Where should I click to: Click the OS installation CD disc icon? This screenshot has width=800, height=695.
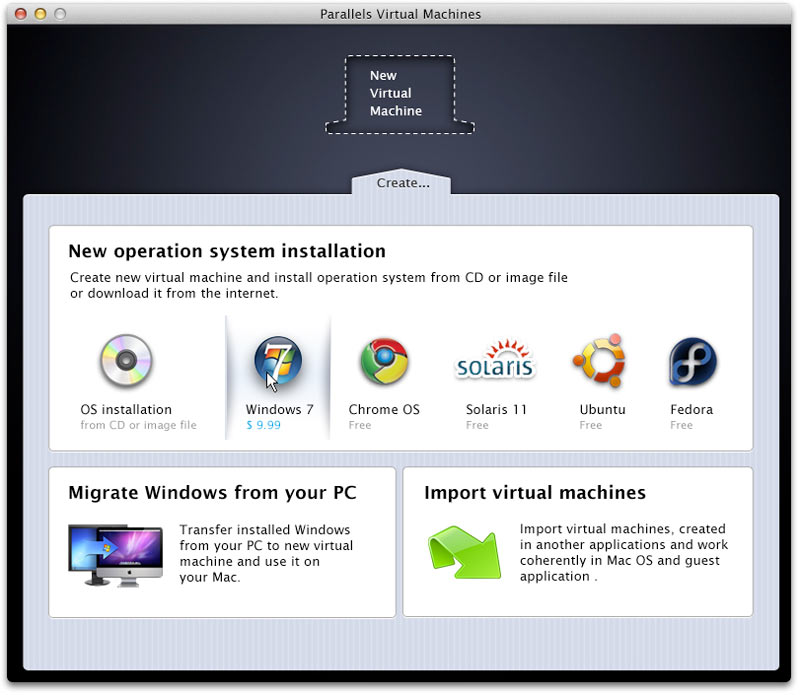coord(126,361)
